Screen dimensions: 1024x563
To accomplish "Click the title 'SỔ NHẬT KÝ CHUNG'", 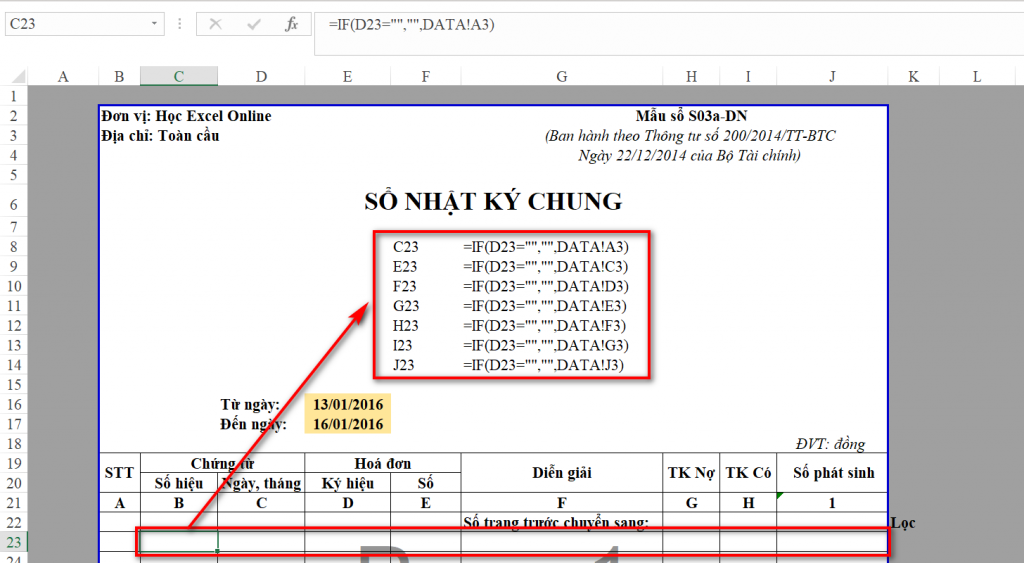I will coord(493,202).
